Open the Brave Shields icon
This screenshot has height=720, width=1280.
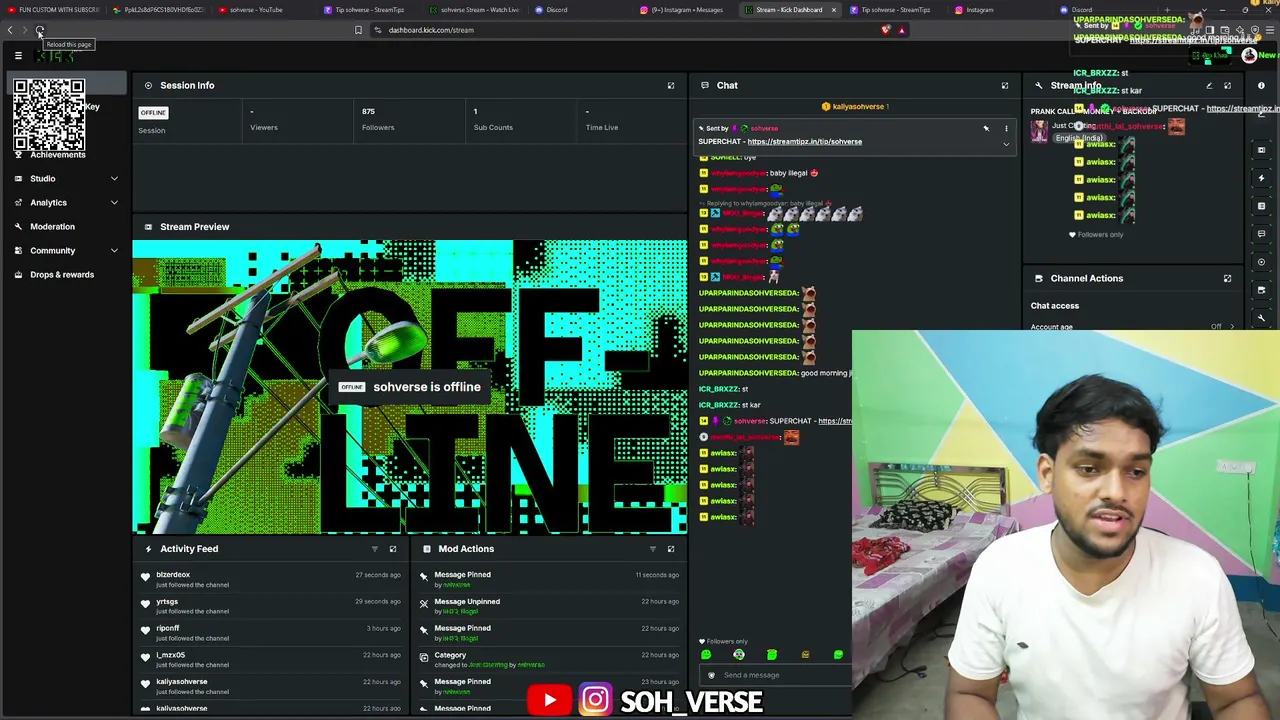[x=886, y=30]
